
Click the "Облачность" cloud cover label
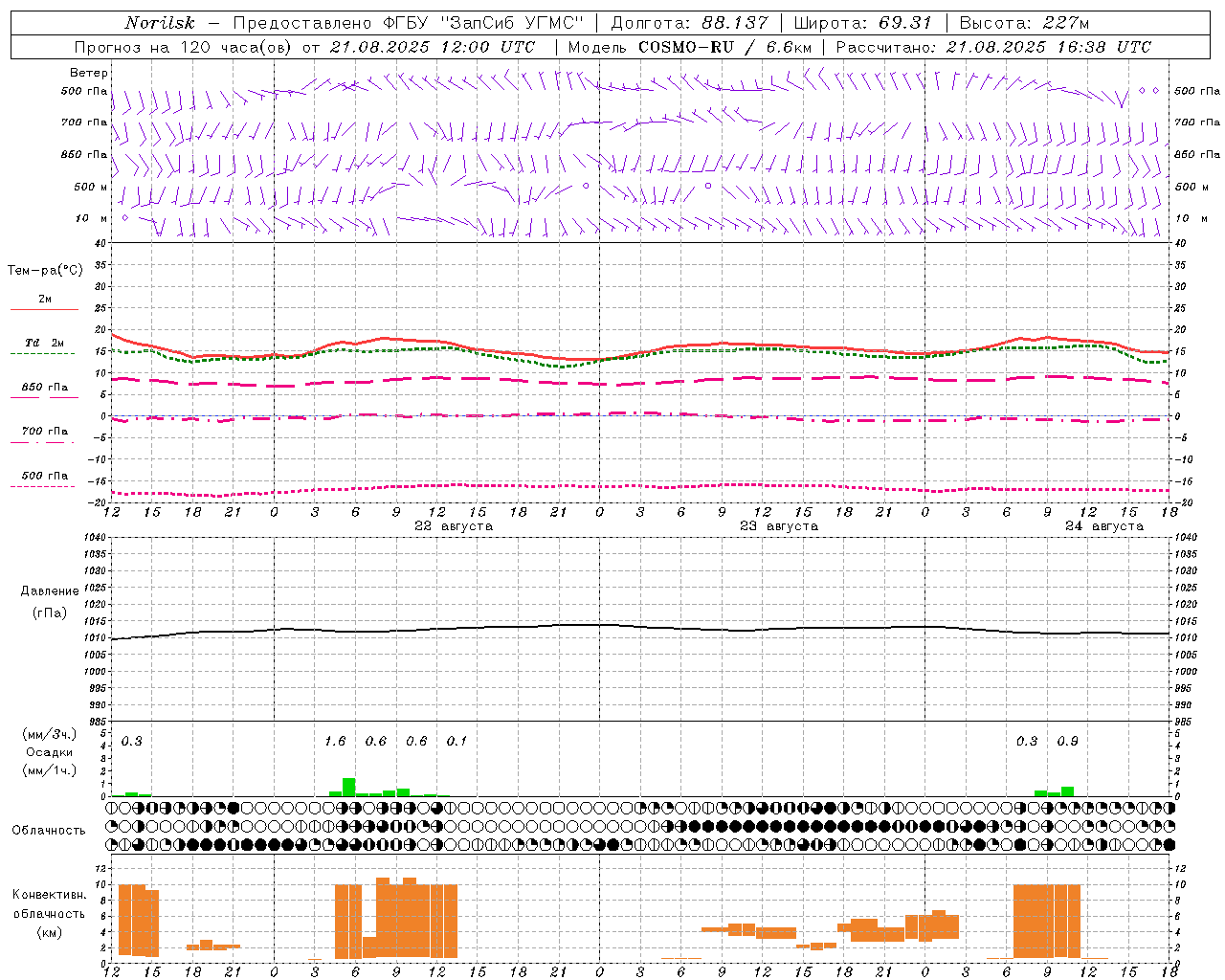pyautogui.click(x=49, y=831)
